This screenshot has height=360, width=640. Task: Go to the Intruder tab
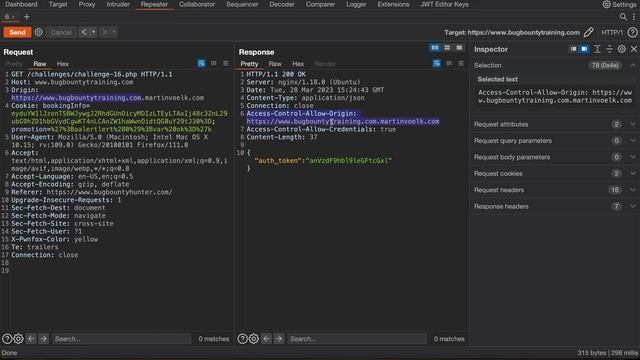point(118,4)
